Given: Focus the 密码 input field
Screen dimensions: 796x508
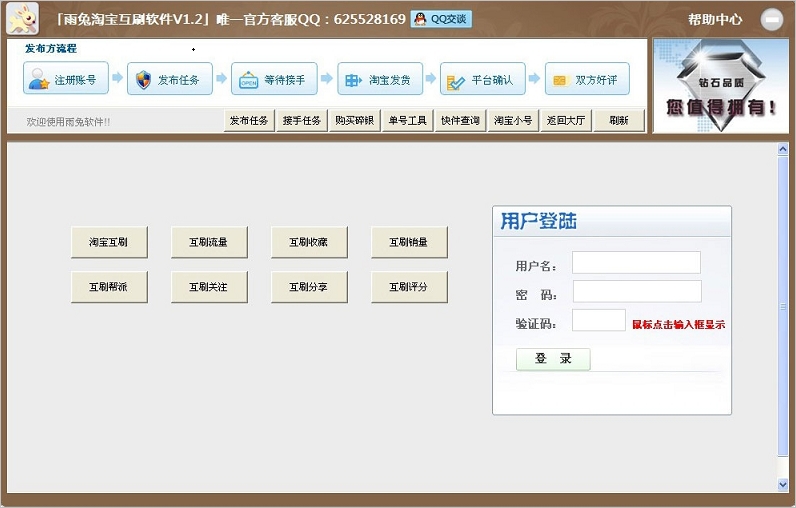Looking at the screenshot, I should click(637, 291).
